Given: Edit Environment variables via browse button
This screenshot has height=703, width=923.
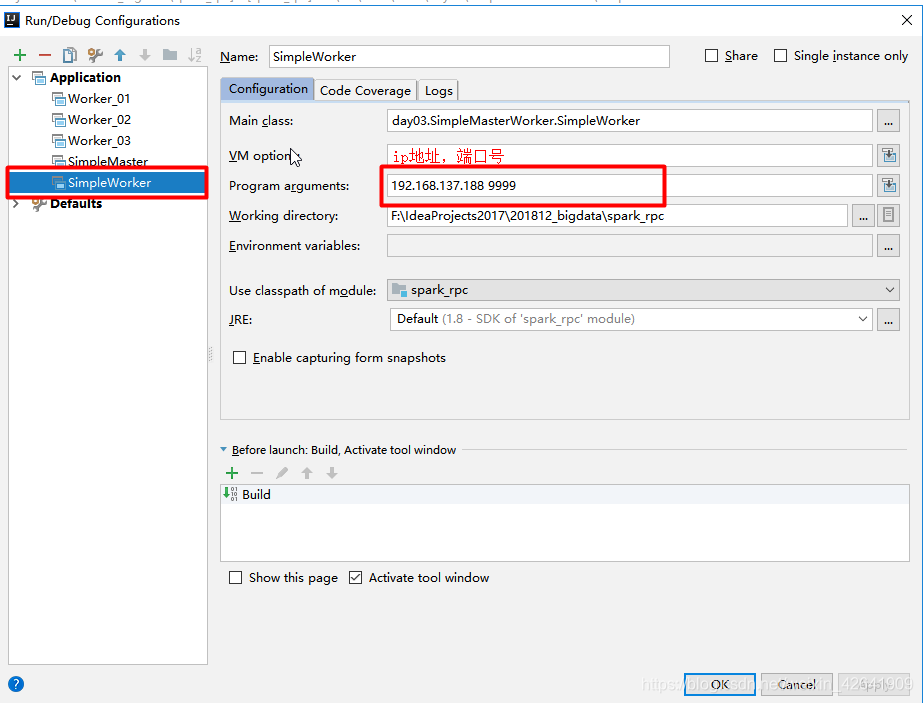Looking at the screenshot, I should click(x=888, y=246).
